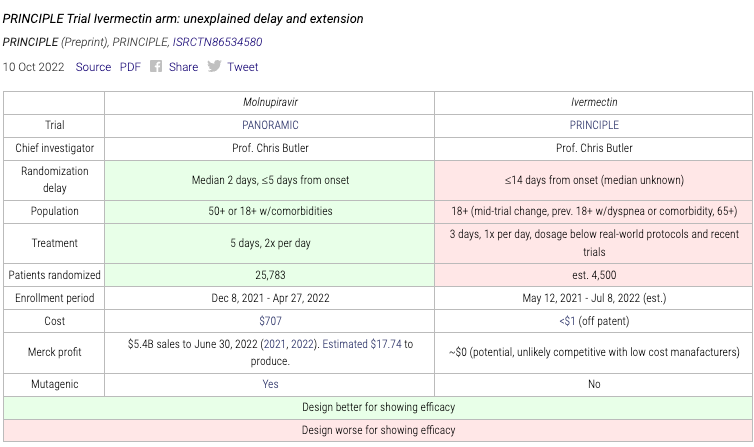The image size is (754, 447).
Task: Select cell 18+ (mid-trial change...)
Action: click(x=594, y=211)
